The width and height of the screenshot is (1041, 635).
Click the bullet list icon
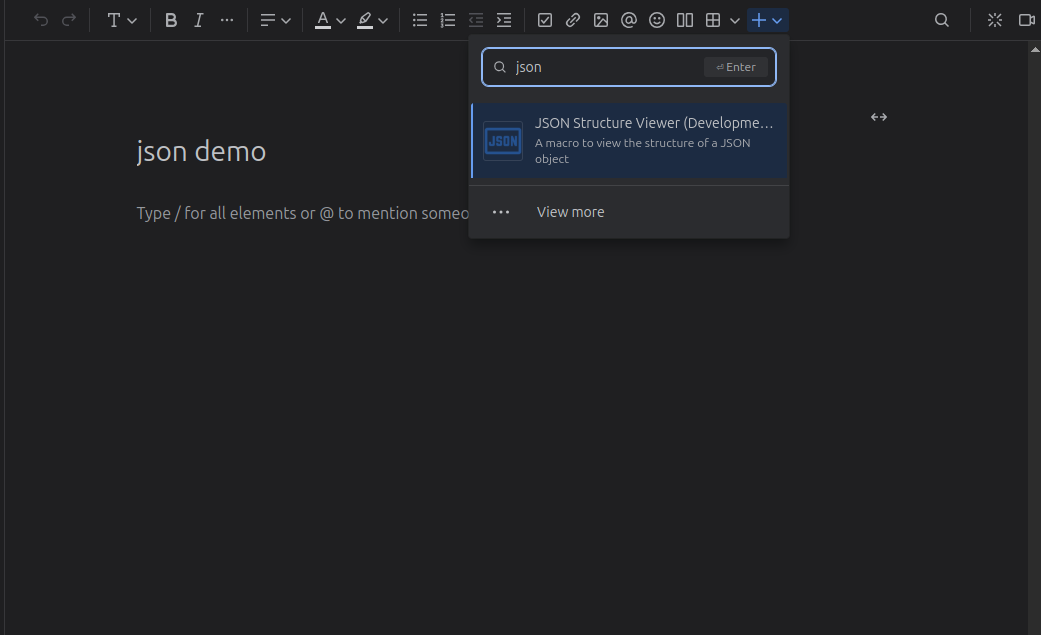pyautogui.click(x=420, y=20)
